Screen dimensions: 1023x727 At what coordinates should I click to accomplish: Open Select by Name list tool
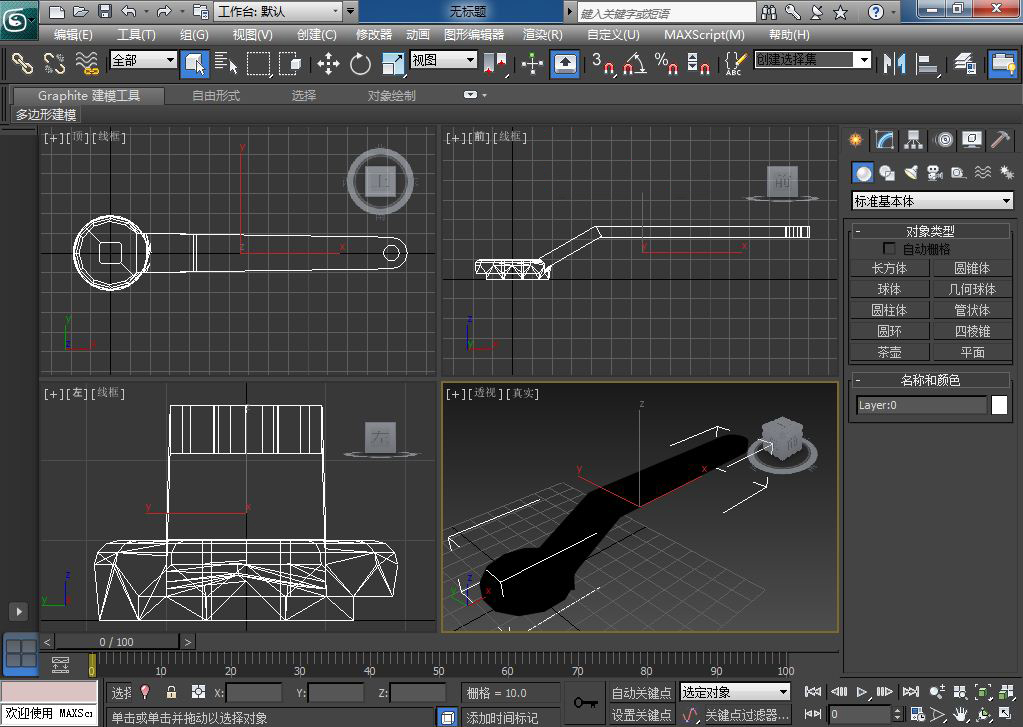pyautogui.click(x=226, y=63)
